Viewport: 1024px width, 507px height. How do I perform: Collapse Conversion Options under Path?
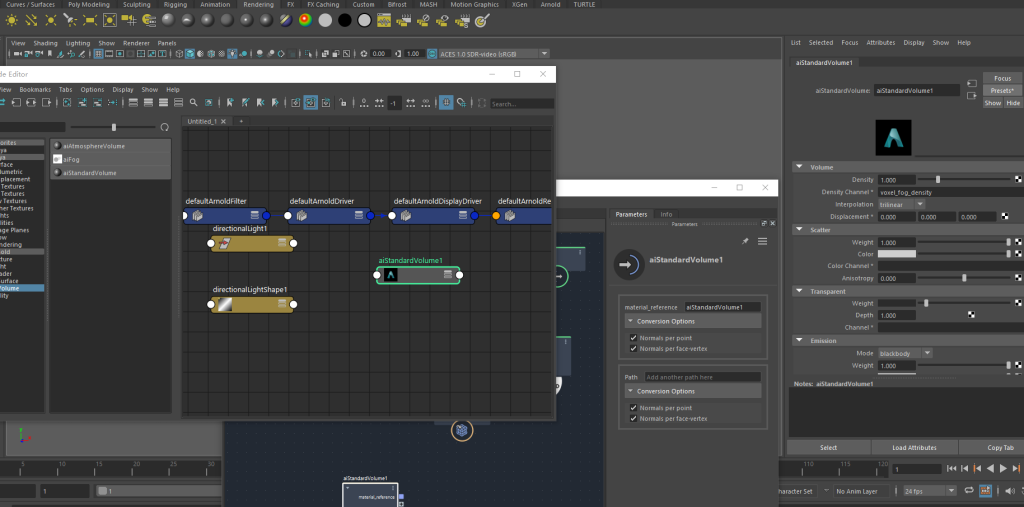click(x=692, y=391)
